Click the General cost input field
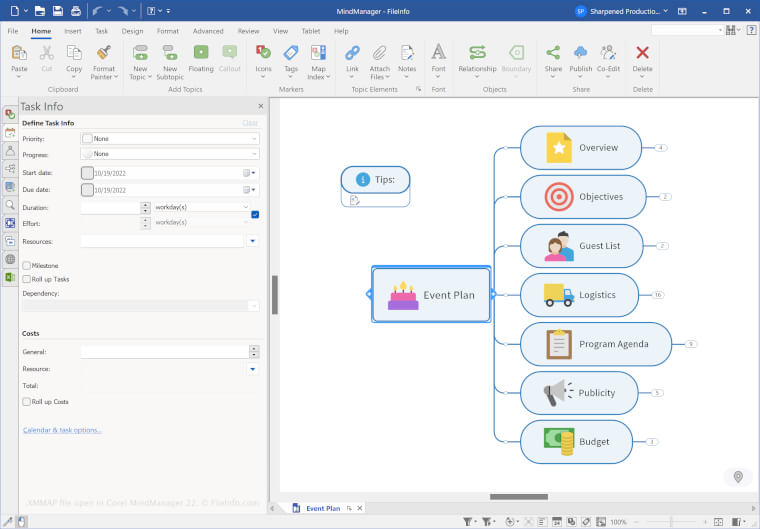760x529 pixels. 164,352
